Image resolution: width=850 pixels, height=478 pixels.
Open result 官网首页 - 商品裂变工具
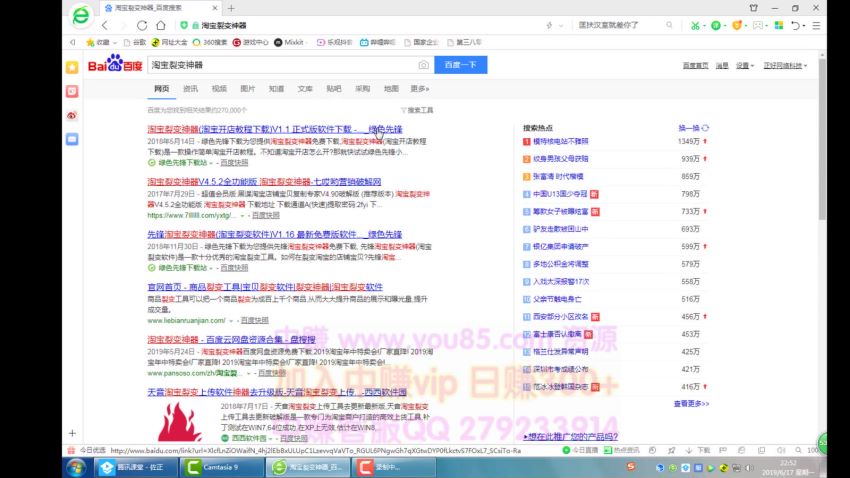click(x=265, y=287)
